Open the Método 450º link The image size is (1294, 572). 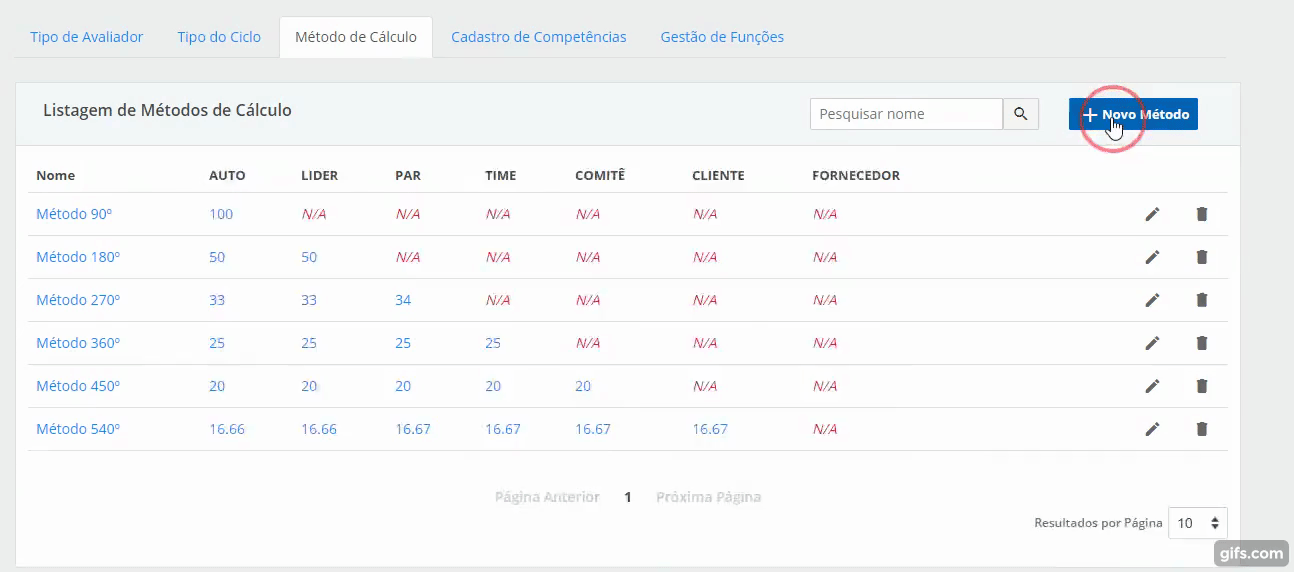point(78,386)
